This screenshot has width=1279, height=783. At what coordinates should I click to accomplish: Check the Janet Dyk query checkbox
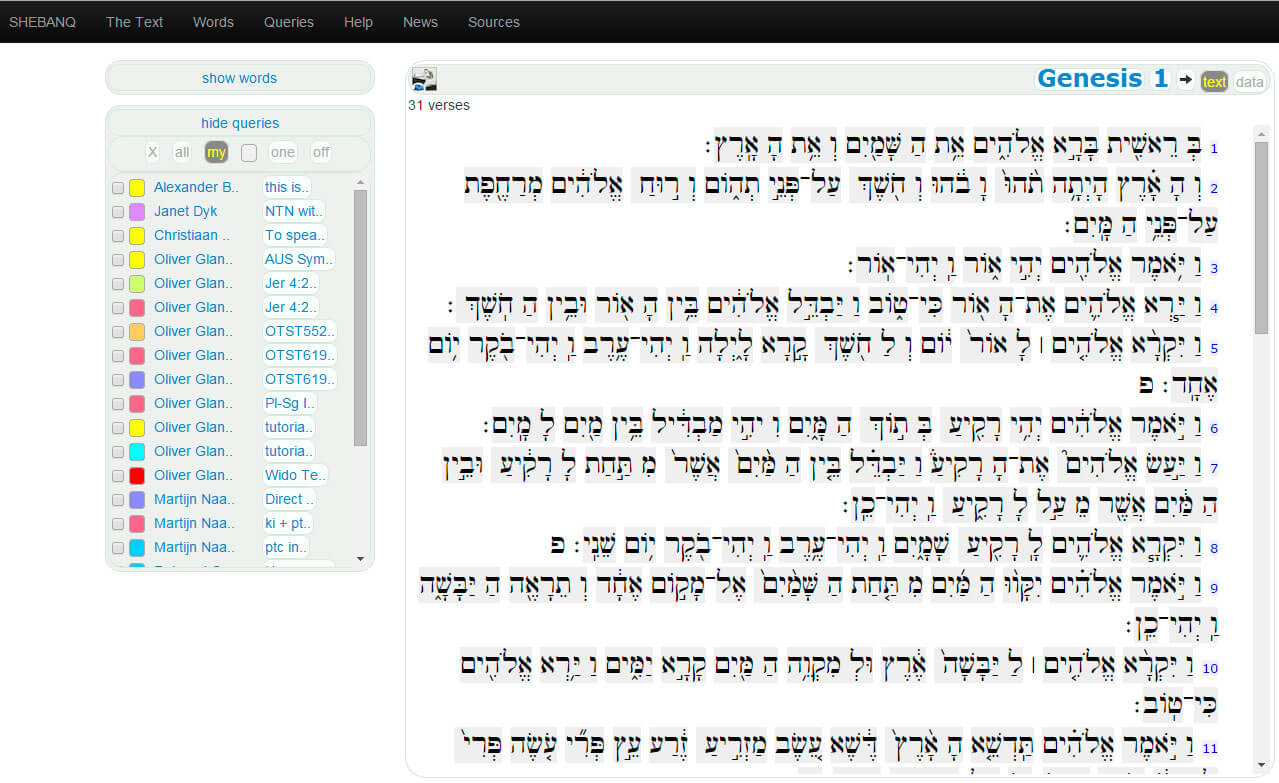coord(118,212)
